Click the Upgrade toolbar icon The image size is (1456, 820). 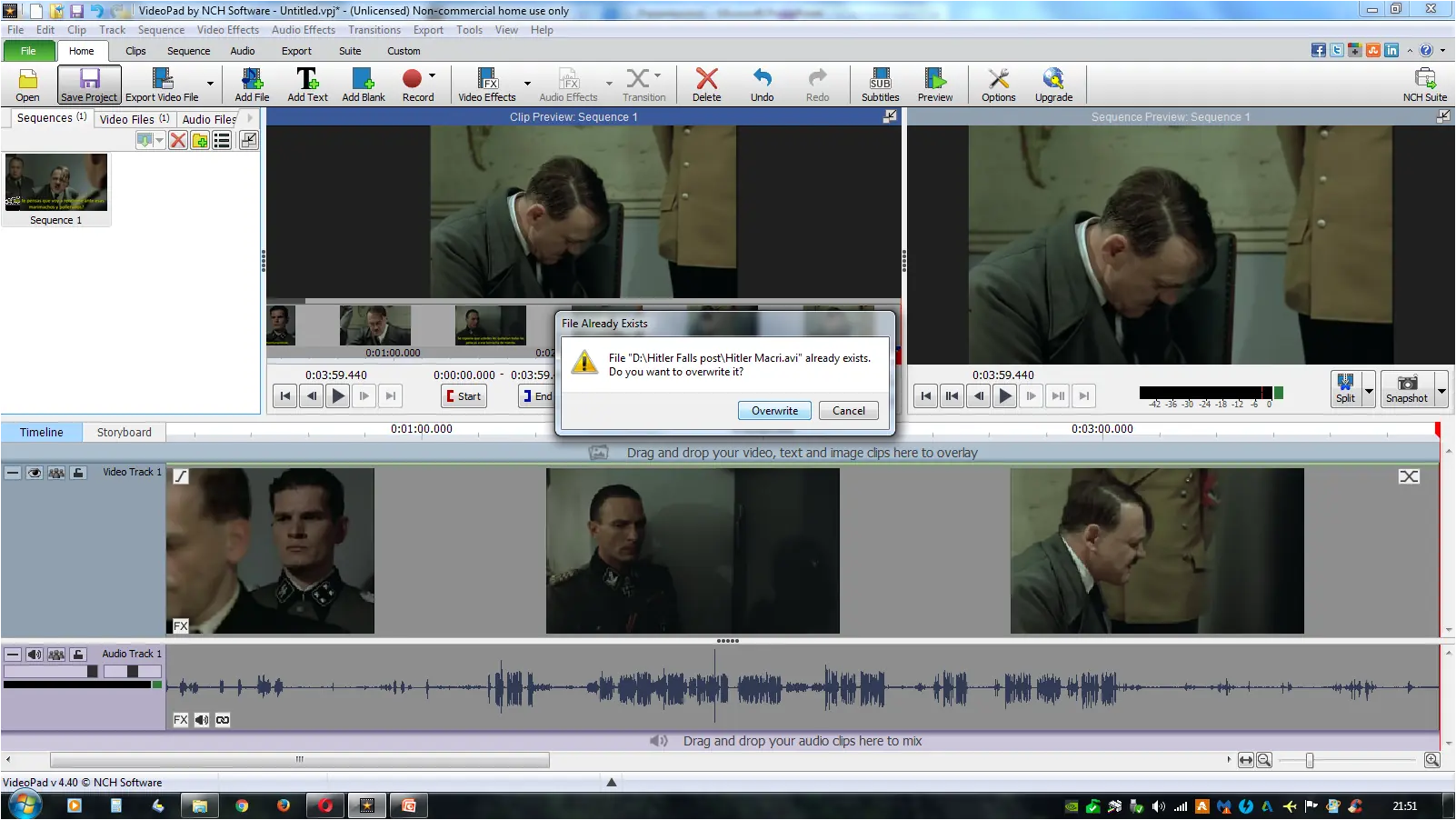[1053, 85]
